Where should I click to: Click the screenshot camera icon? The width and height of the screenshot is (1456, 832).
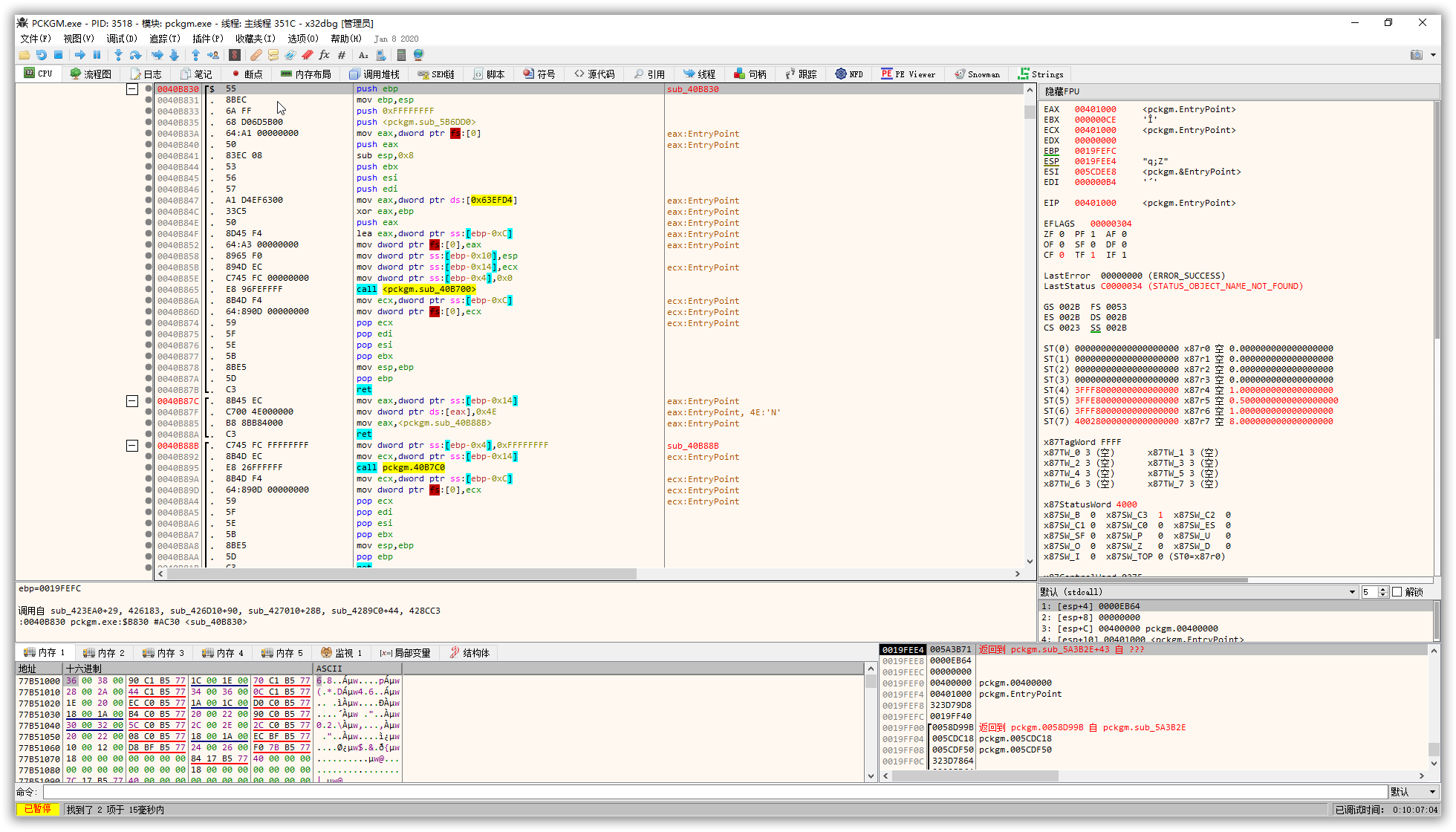(x=1417, y=55)
